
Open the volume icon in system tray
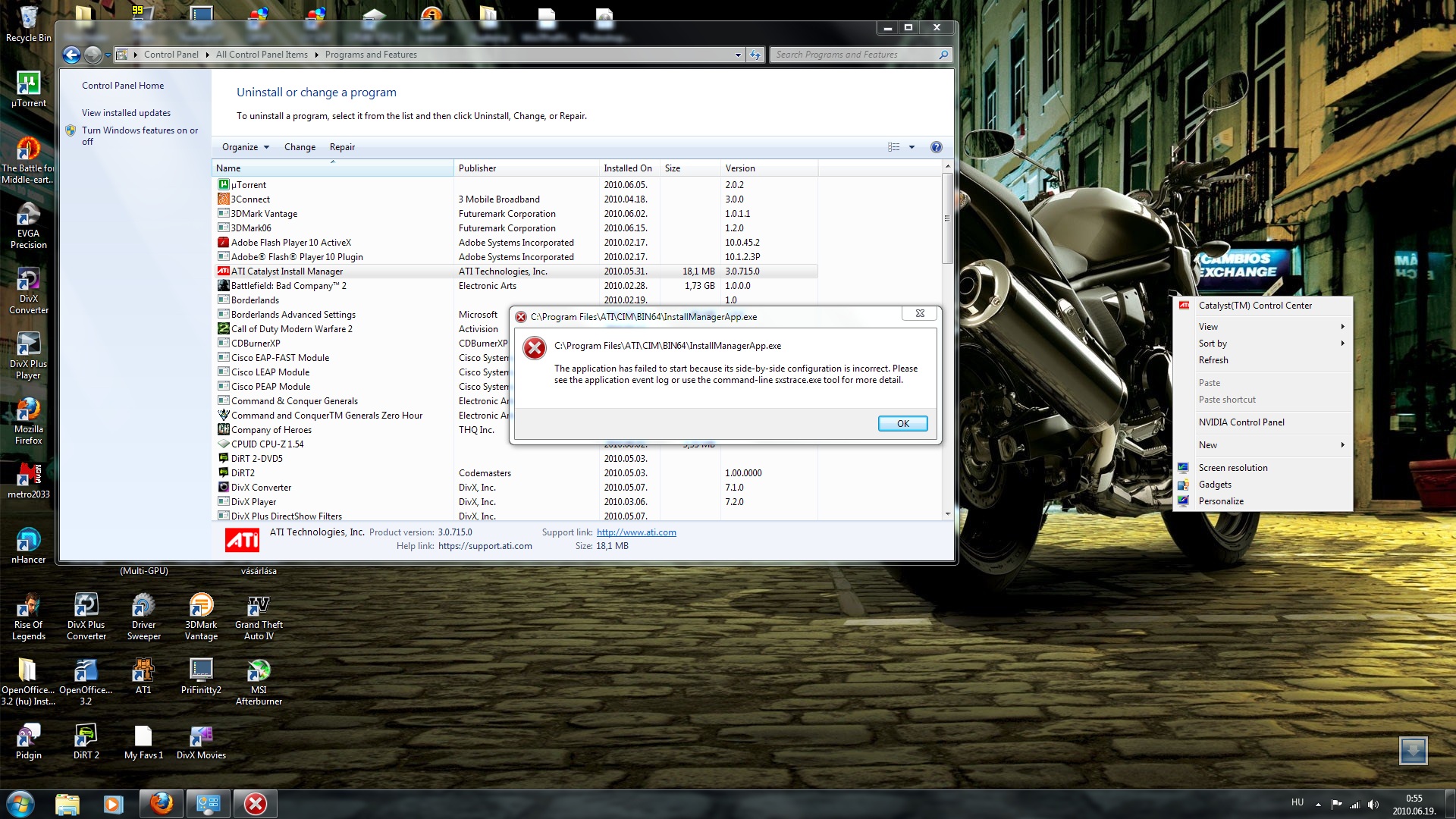pos(1373,805)
